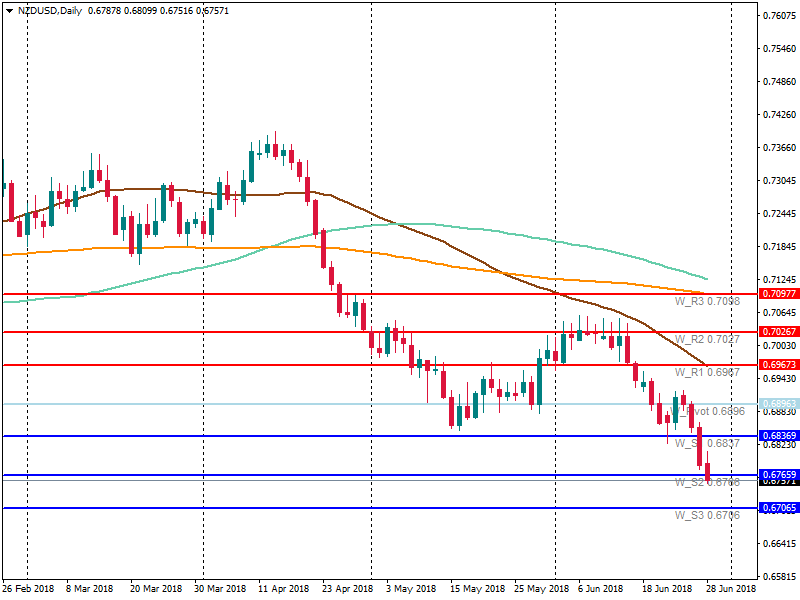Image resolution: width=800 pixels, height=600 pixels.
Task: Click the triangle icon beside NZDUSD,Daily title
Action: coord(9,11)
